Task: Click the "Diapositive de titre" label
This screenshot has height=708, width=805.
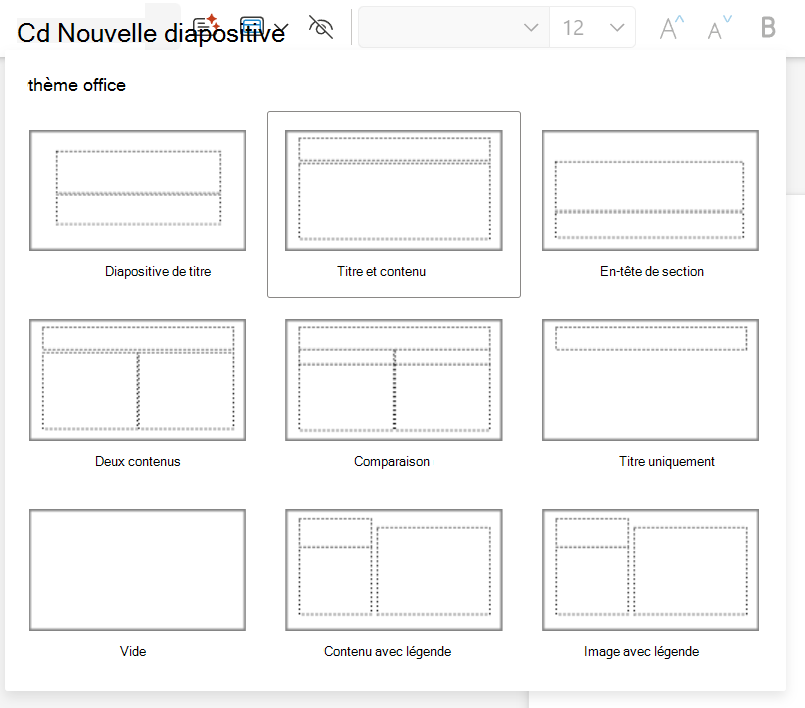Action: (x=158, y=272)
